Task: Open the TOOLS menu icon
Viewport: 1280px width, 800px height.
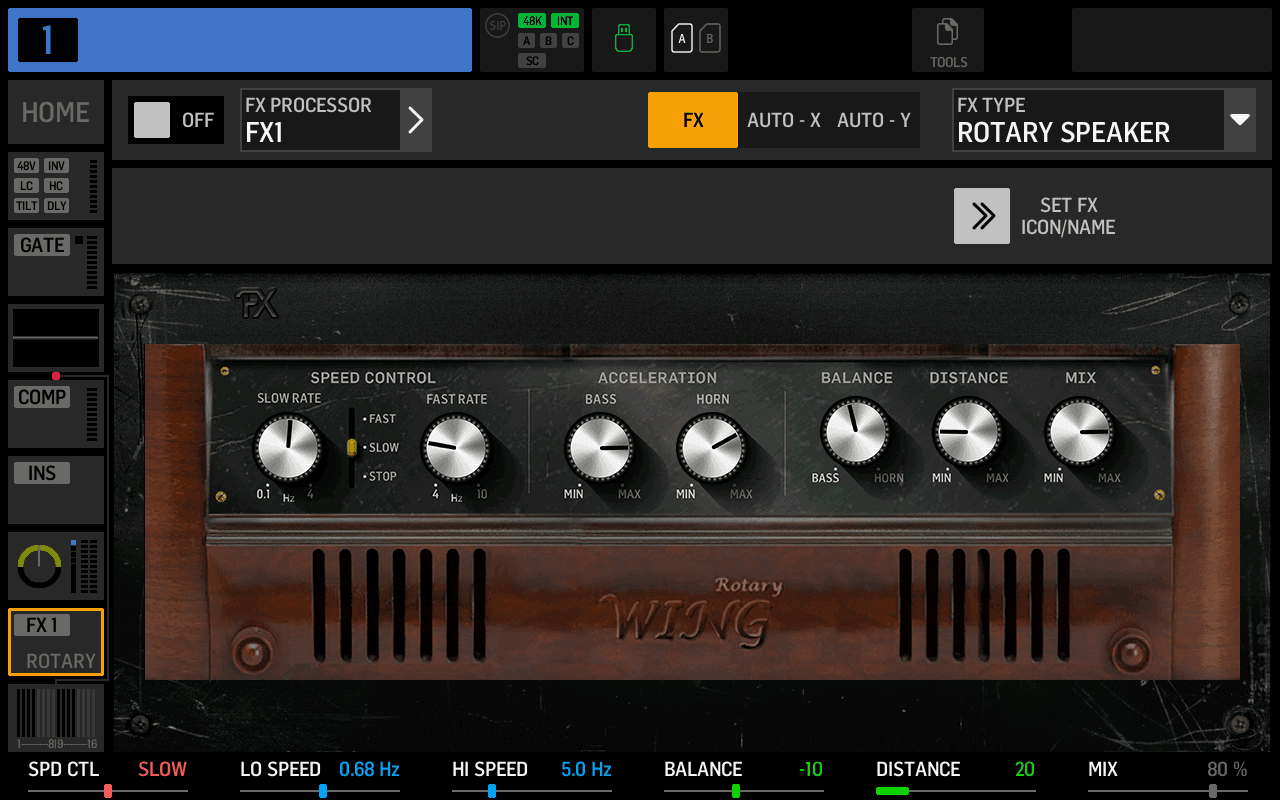Action: pyautogui.click(x=947, y=40)
